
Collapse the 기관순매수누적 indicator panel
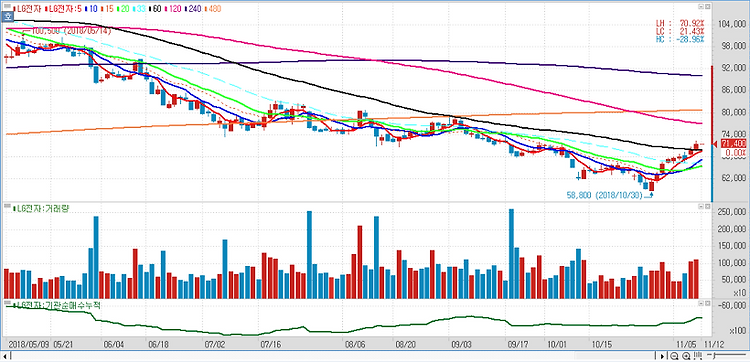pos(700,303)
